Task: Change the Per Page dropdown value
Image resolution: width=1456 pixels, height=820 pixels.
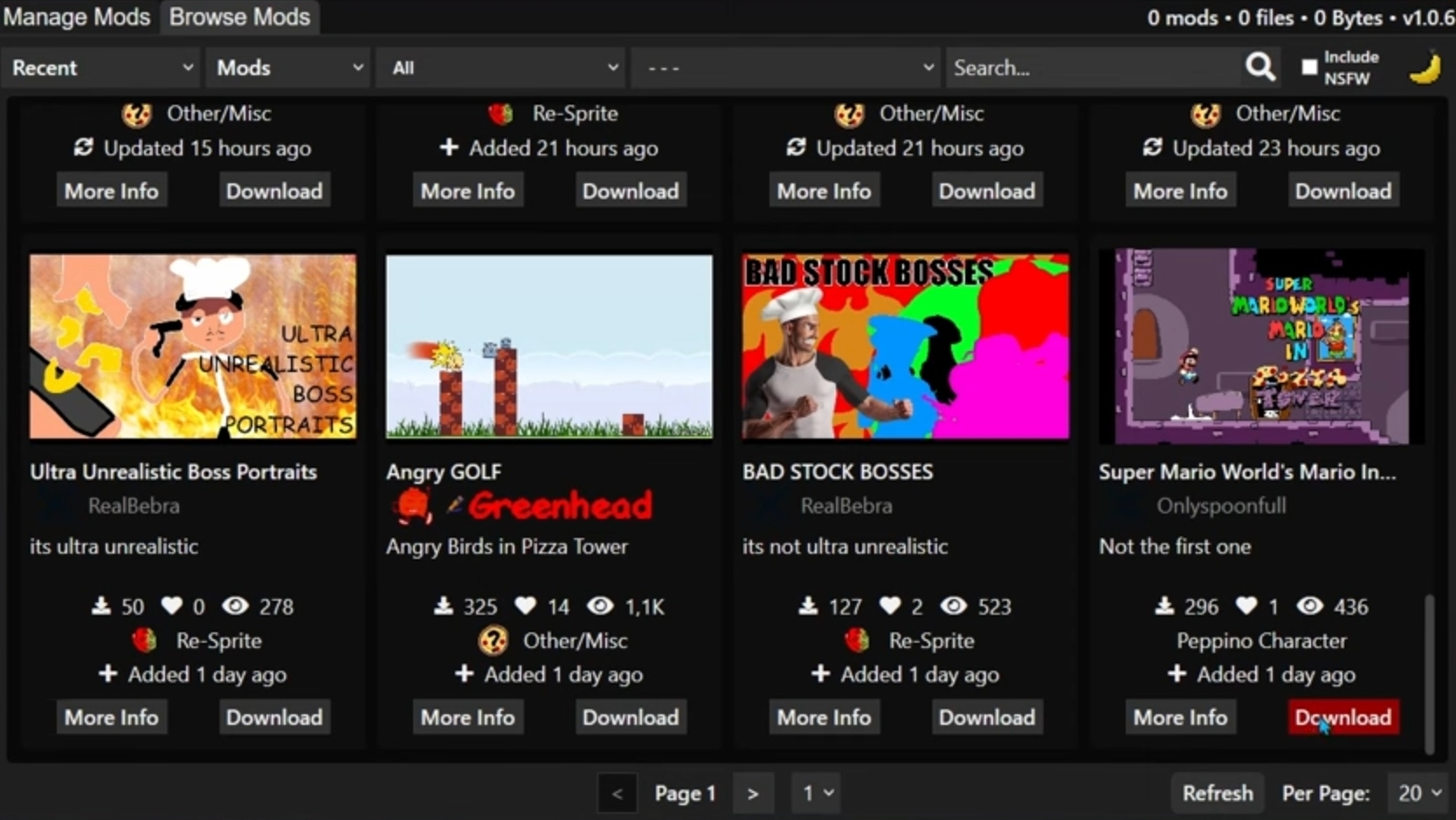Action: [1418, 793]
